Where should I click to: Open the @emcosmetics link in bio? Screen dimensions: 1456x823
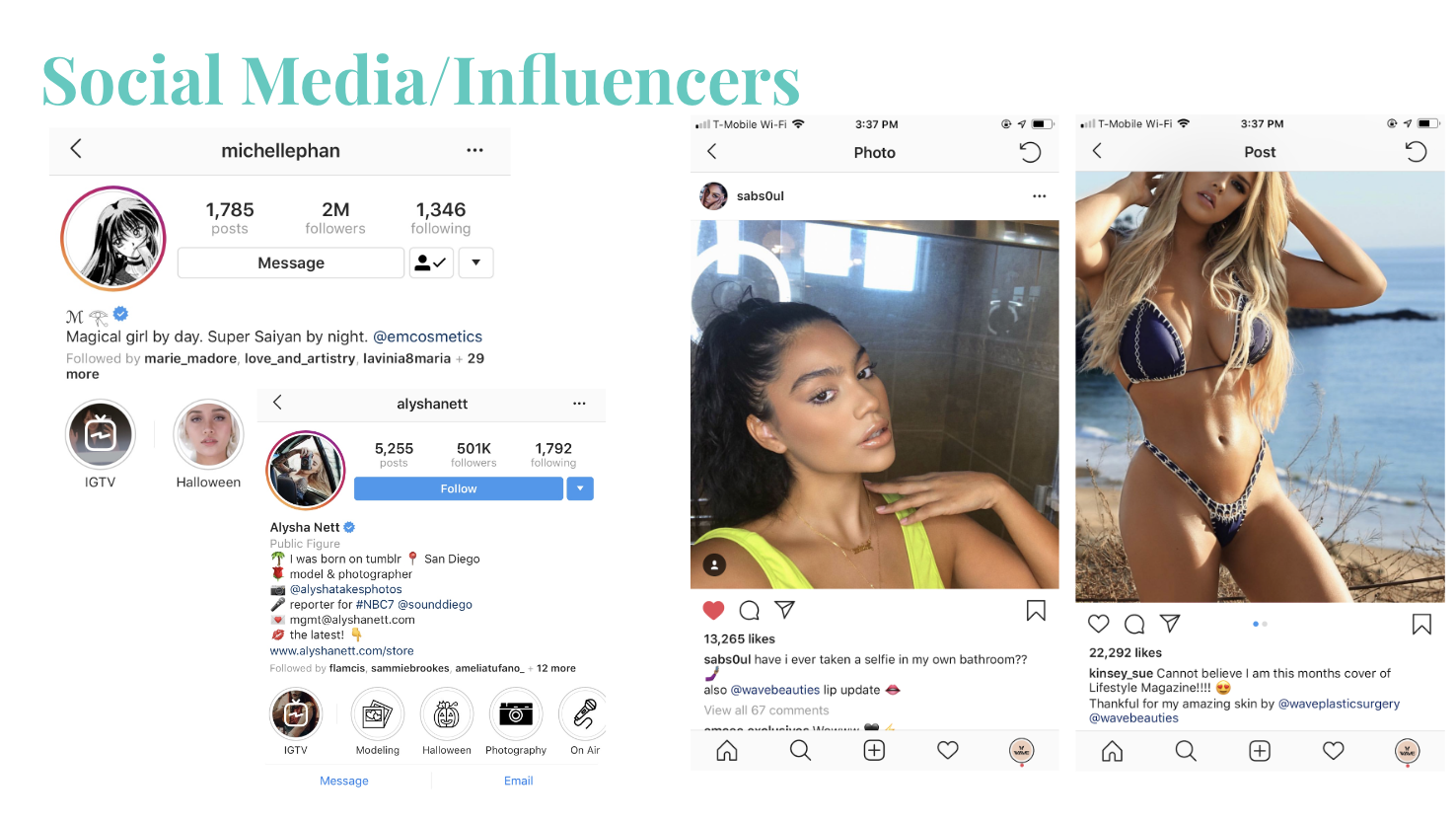pyautogui.click(x=427, y=337)
